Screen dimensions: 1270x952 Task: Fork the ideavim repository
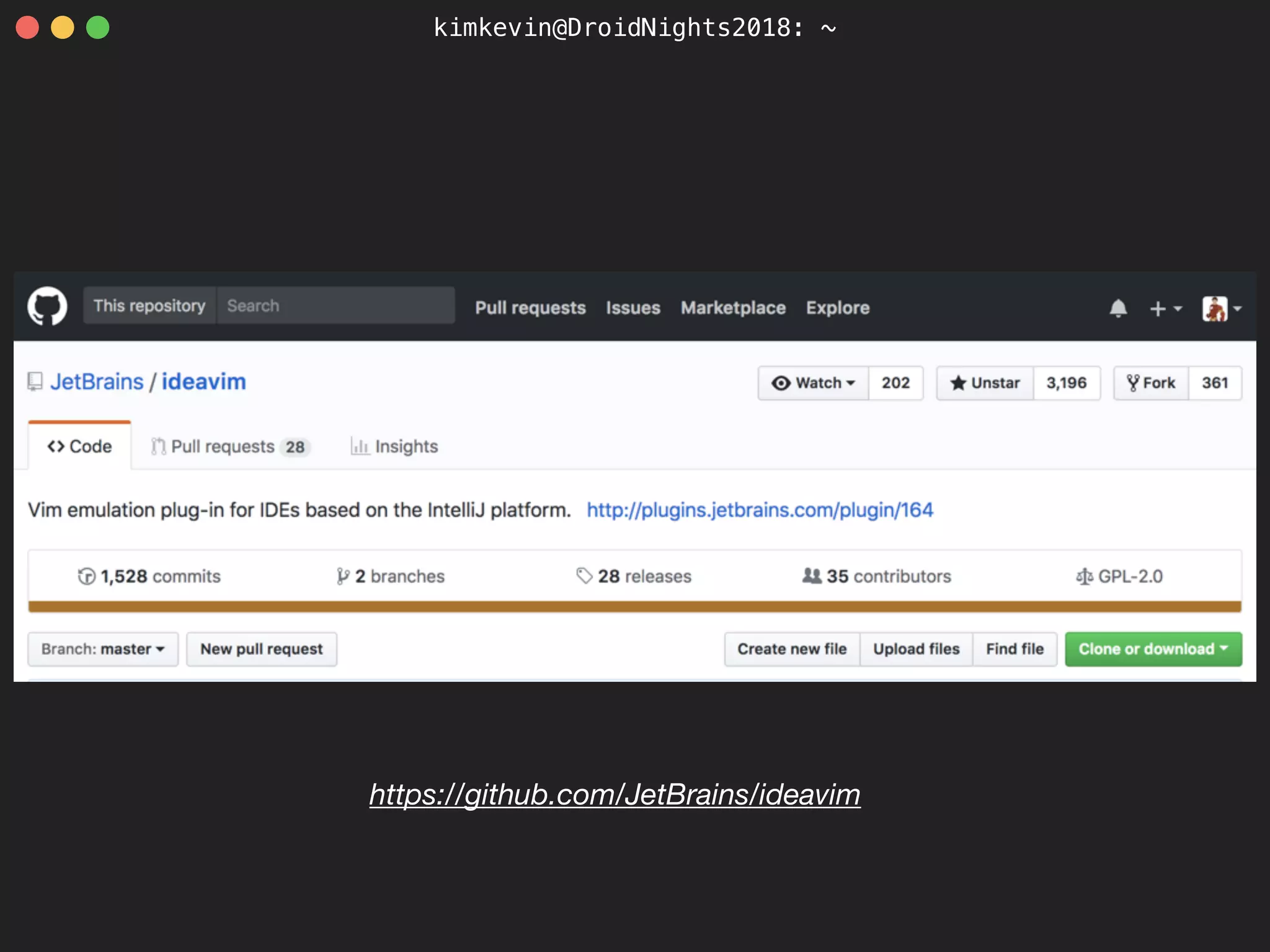coord(1151,383)
